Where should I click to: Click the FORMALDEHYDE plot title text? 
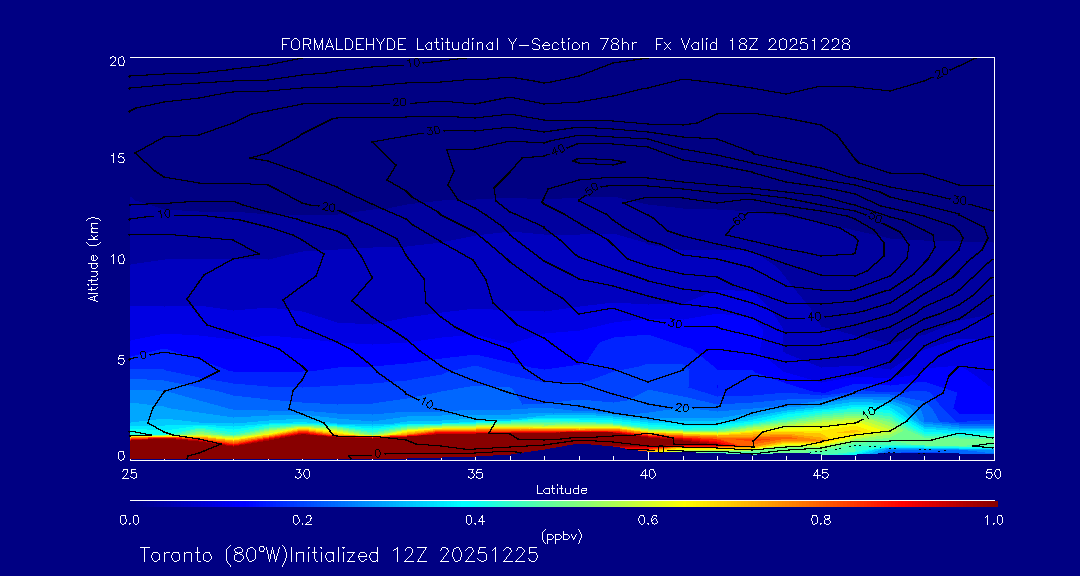tap(565, 45)
